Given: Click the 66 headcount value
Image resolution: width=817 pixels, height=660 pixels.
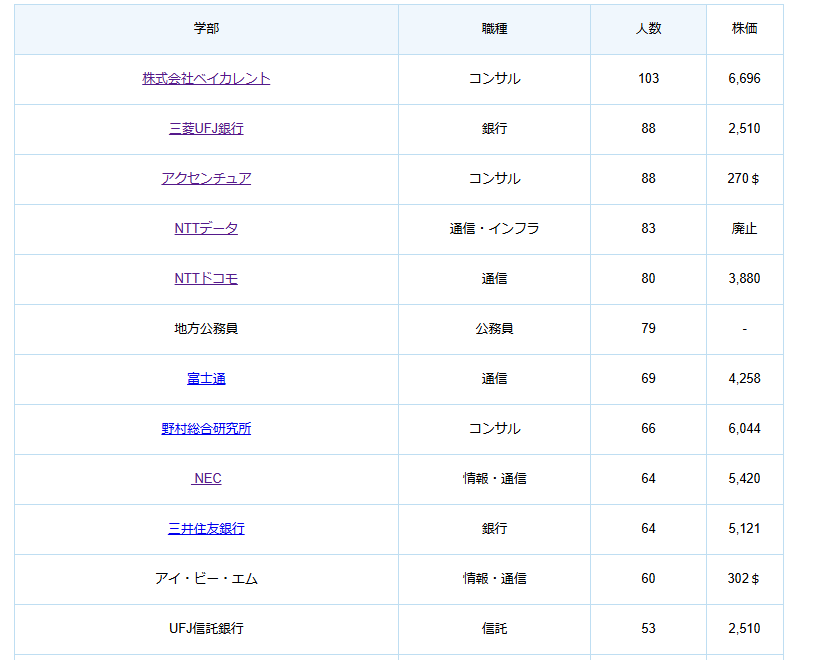Looking at the screenshot, I should 648,429.
